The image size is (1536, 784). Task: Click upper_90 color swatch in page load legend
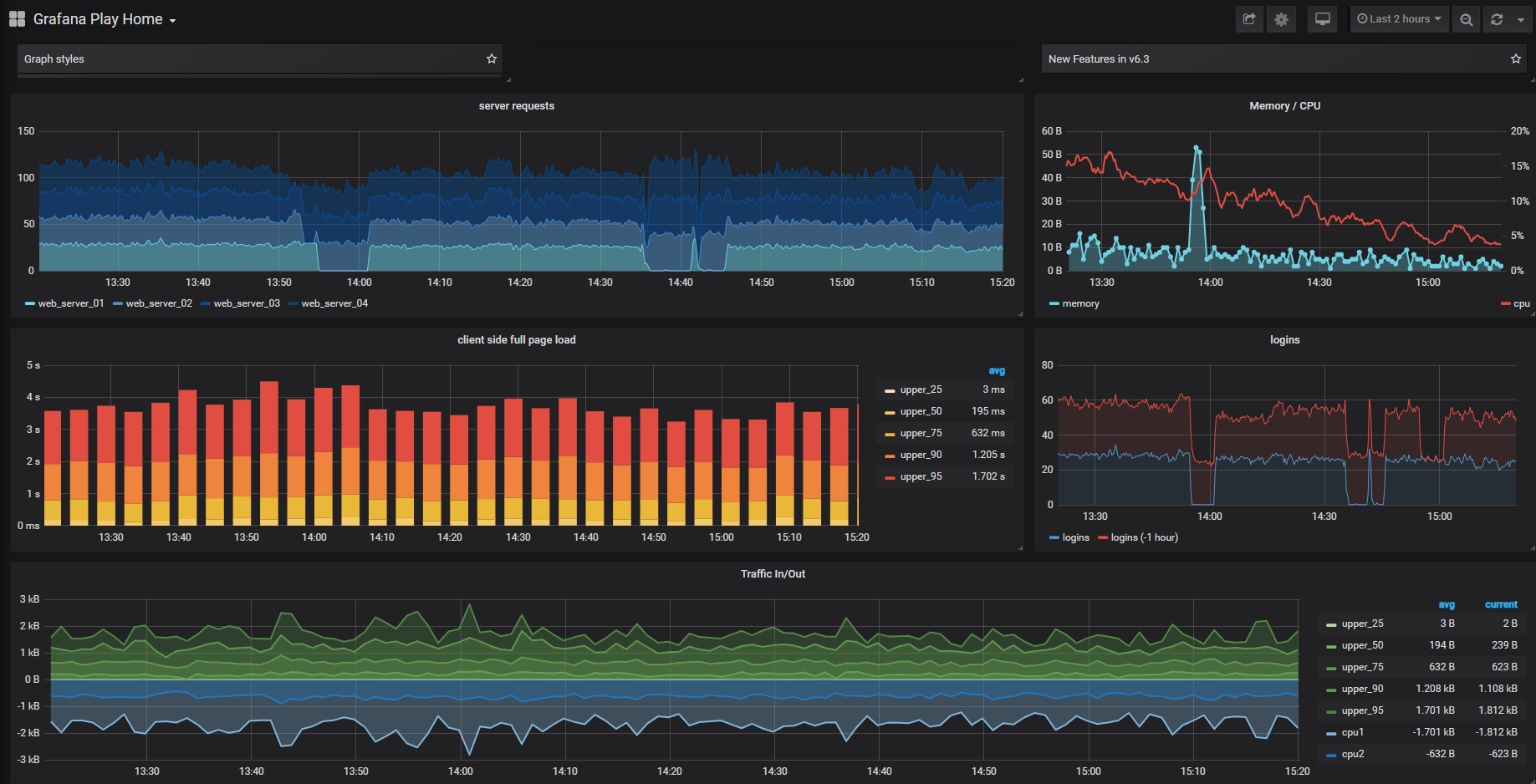point(890,456)
